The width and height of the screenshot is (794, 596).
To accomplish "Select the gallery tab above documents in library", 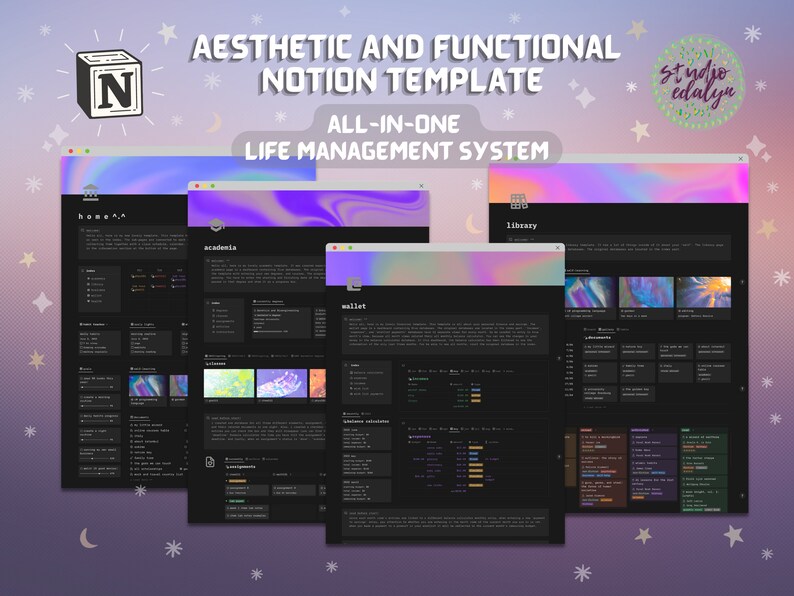I will click(x=606, y=329).
